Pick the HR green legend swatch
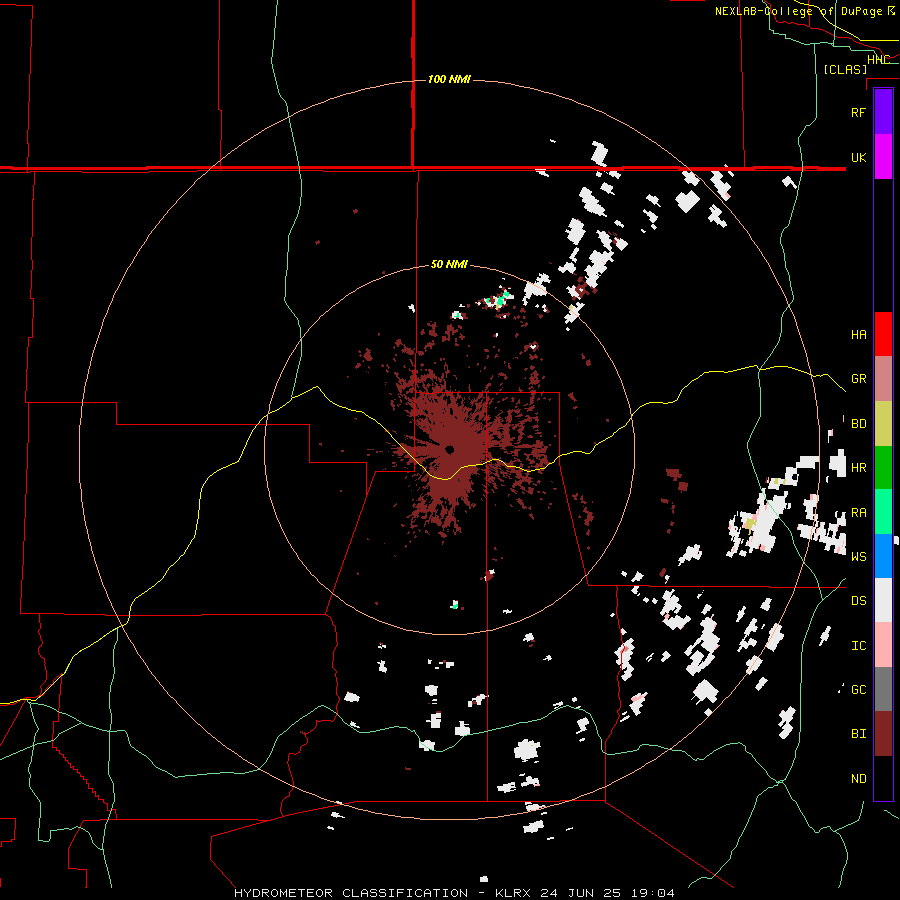This screenshot has width=900, height=900. (x=883, y=468)
